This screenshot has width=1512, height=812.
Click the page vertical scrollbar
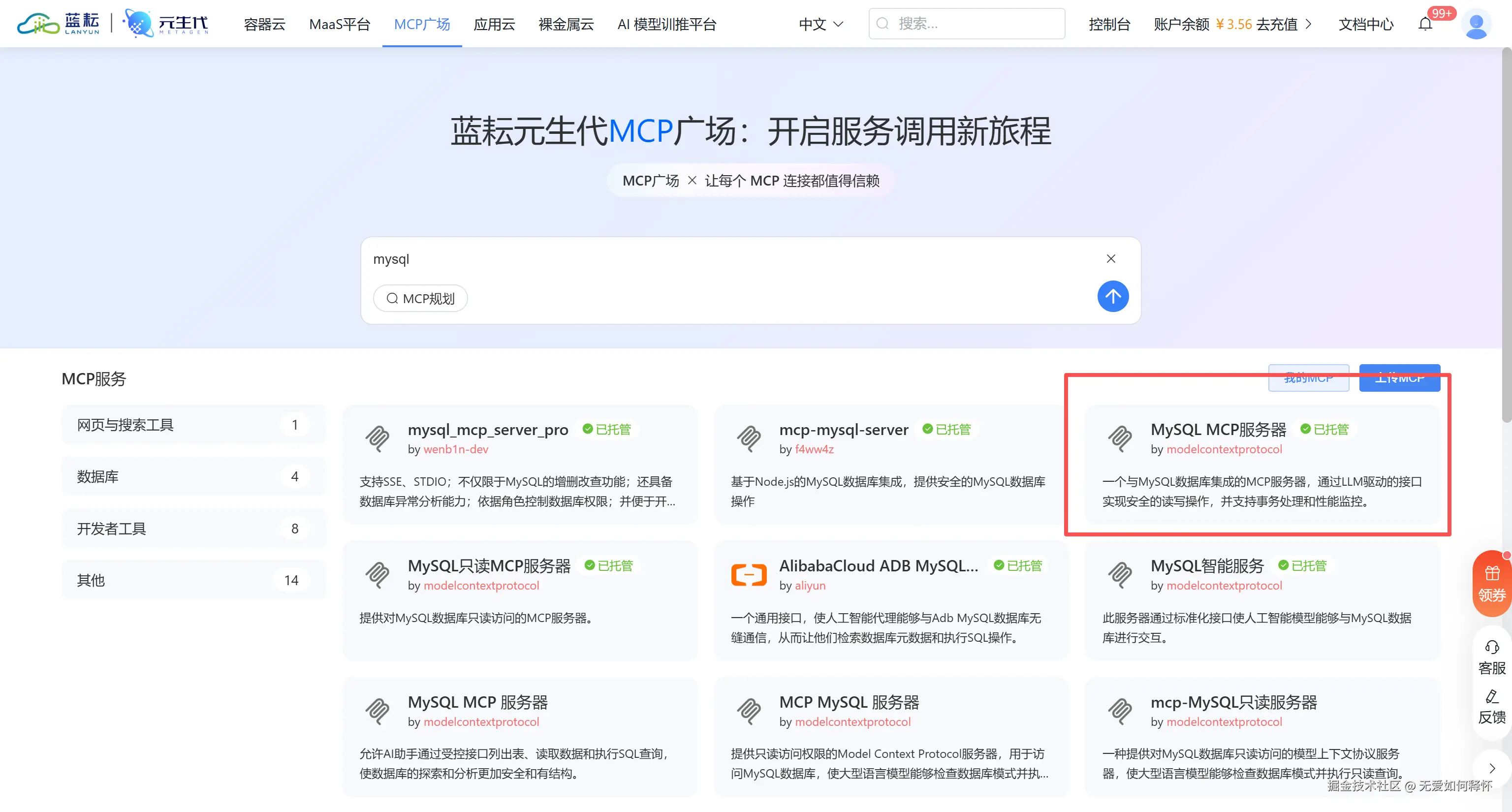coord(1507,235)
